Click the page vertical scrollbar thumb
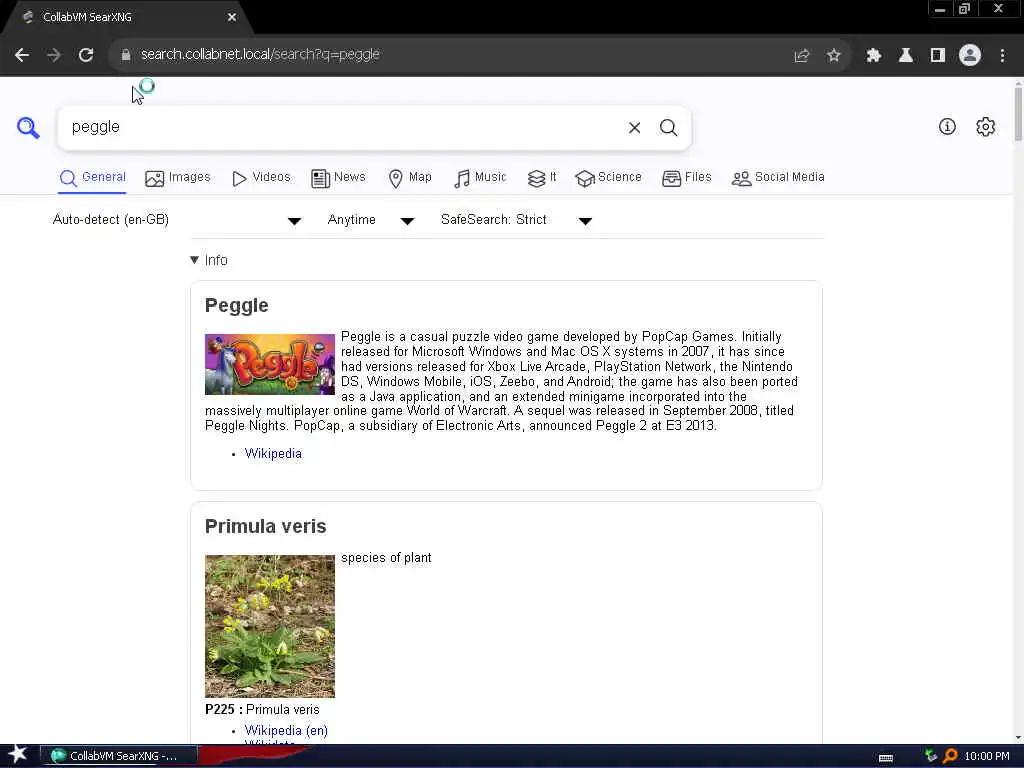 (1018, 112)
